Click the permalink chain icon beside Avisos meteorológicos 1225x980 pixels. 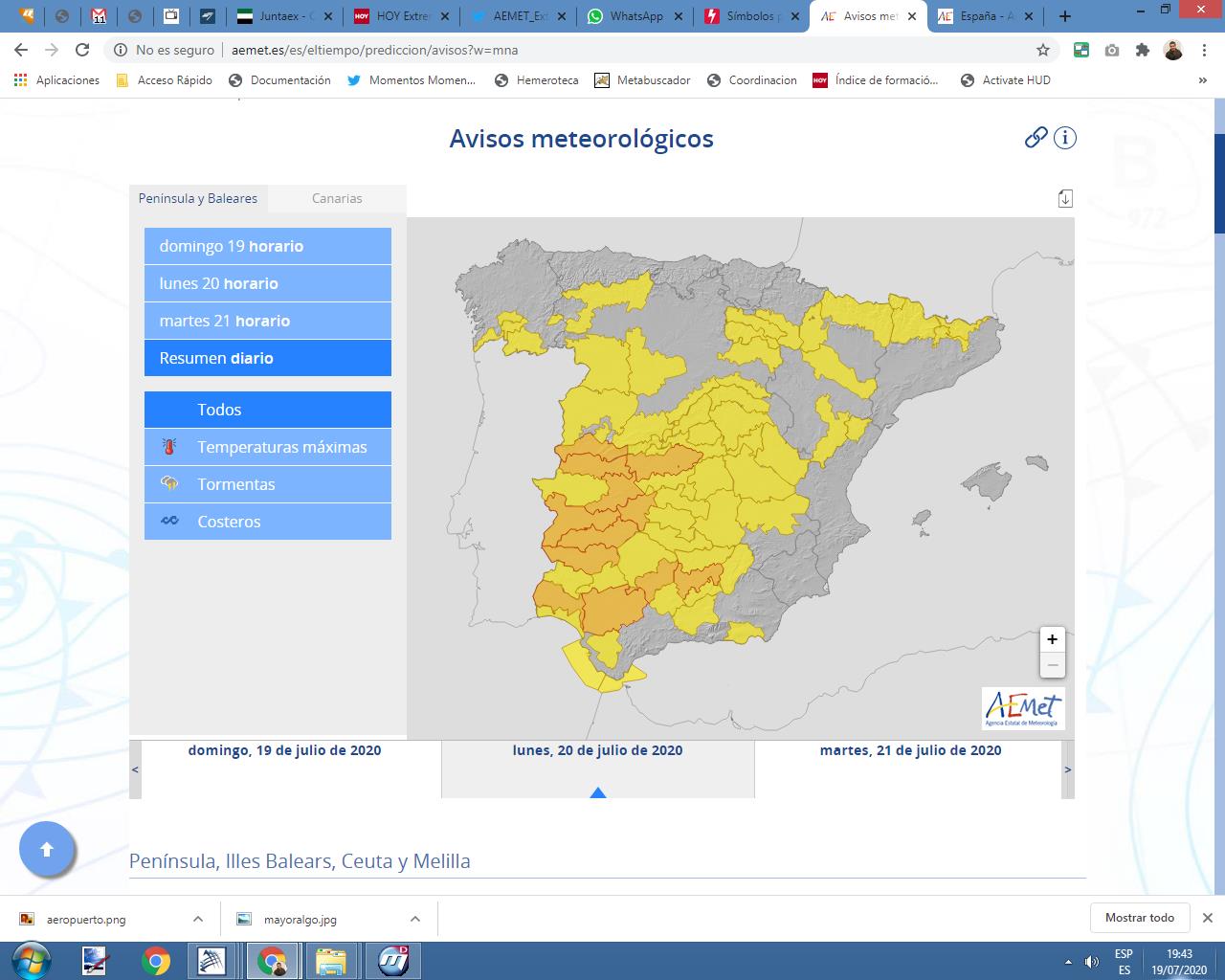point(1036,138)
